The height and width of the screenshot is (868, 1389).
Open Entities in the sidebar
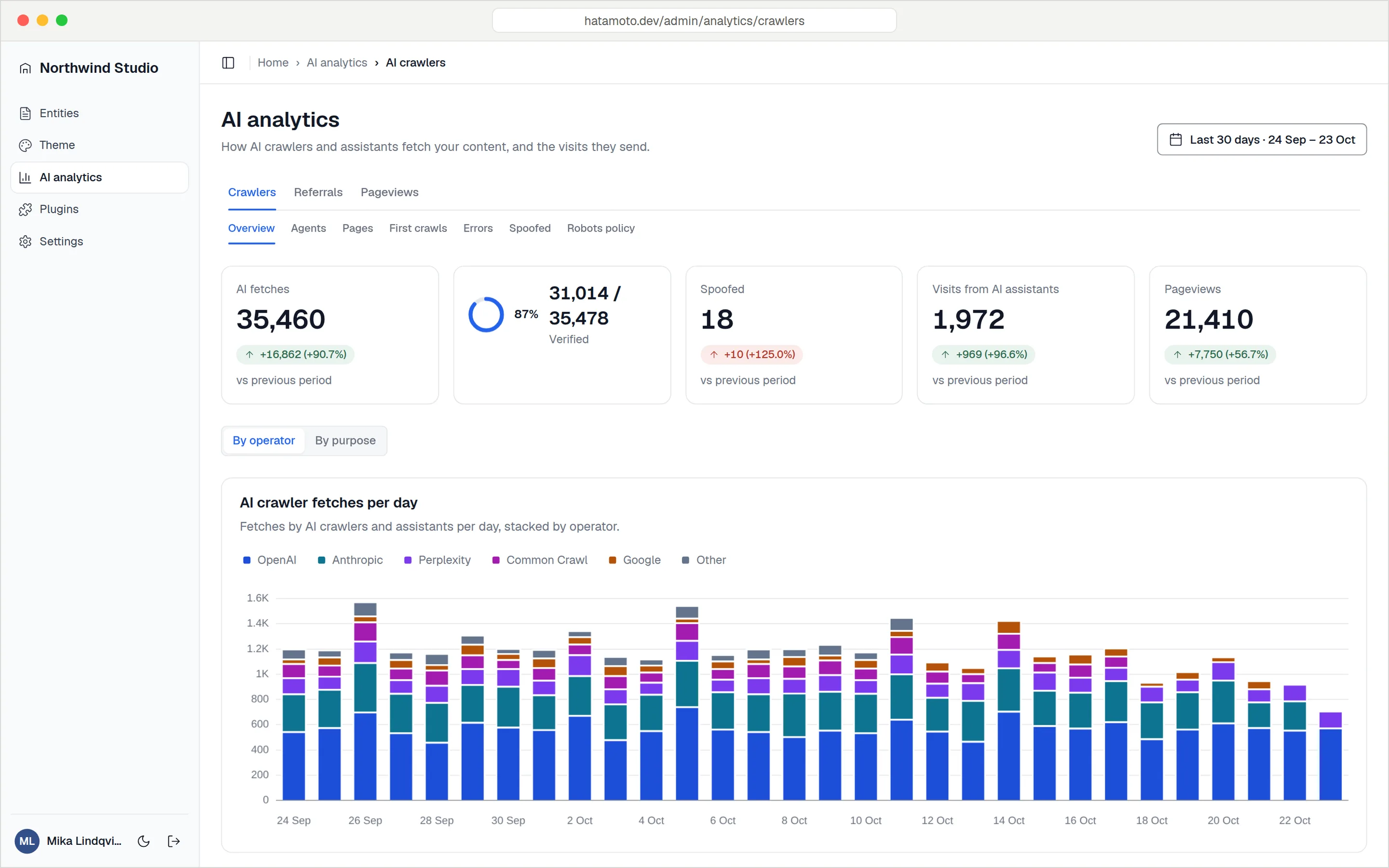(x=99, y=113)
